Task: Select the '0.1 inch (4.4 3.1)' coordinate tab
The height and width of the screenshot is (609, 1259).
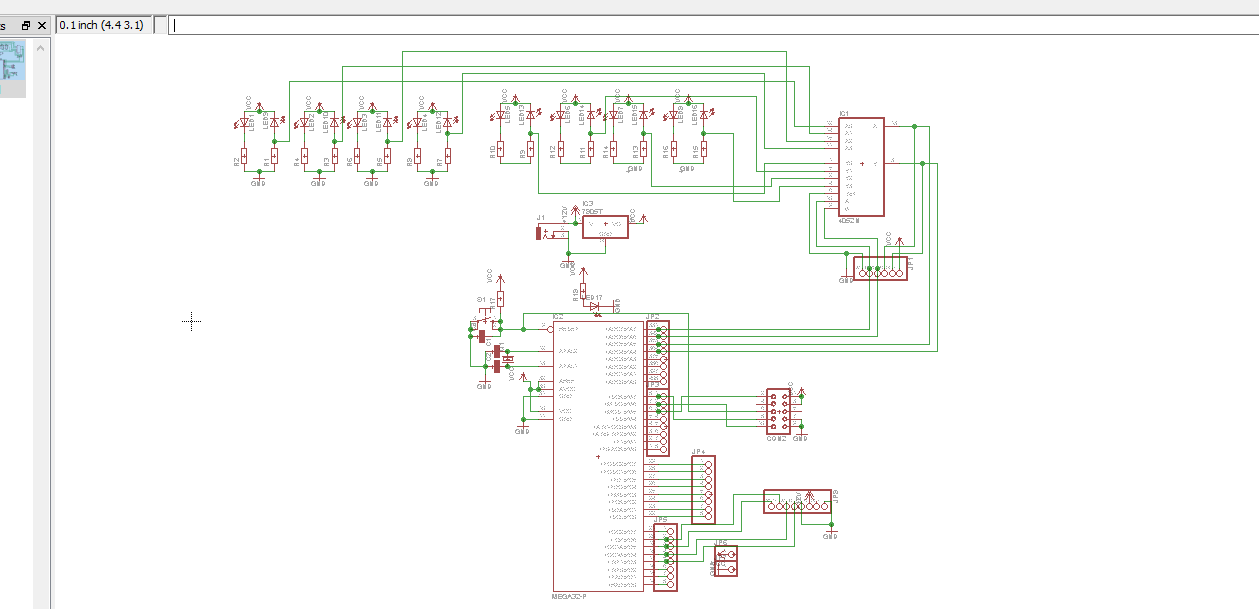Action: coord(104,24)
